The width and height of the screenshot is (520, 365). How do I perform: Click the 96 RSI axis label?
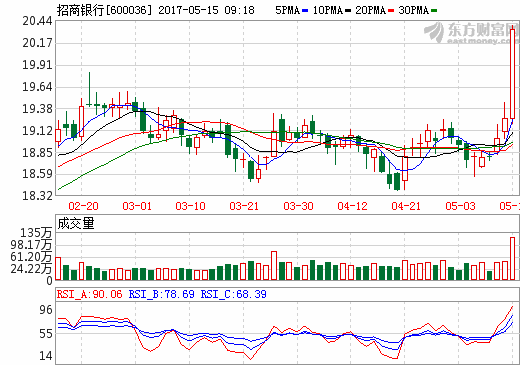point(46,310)
